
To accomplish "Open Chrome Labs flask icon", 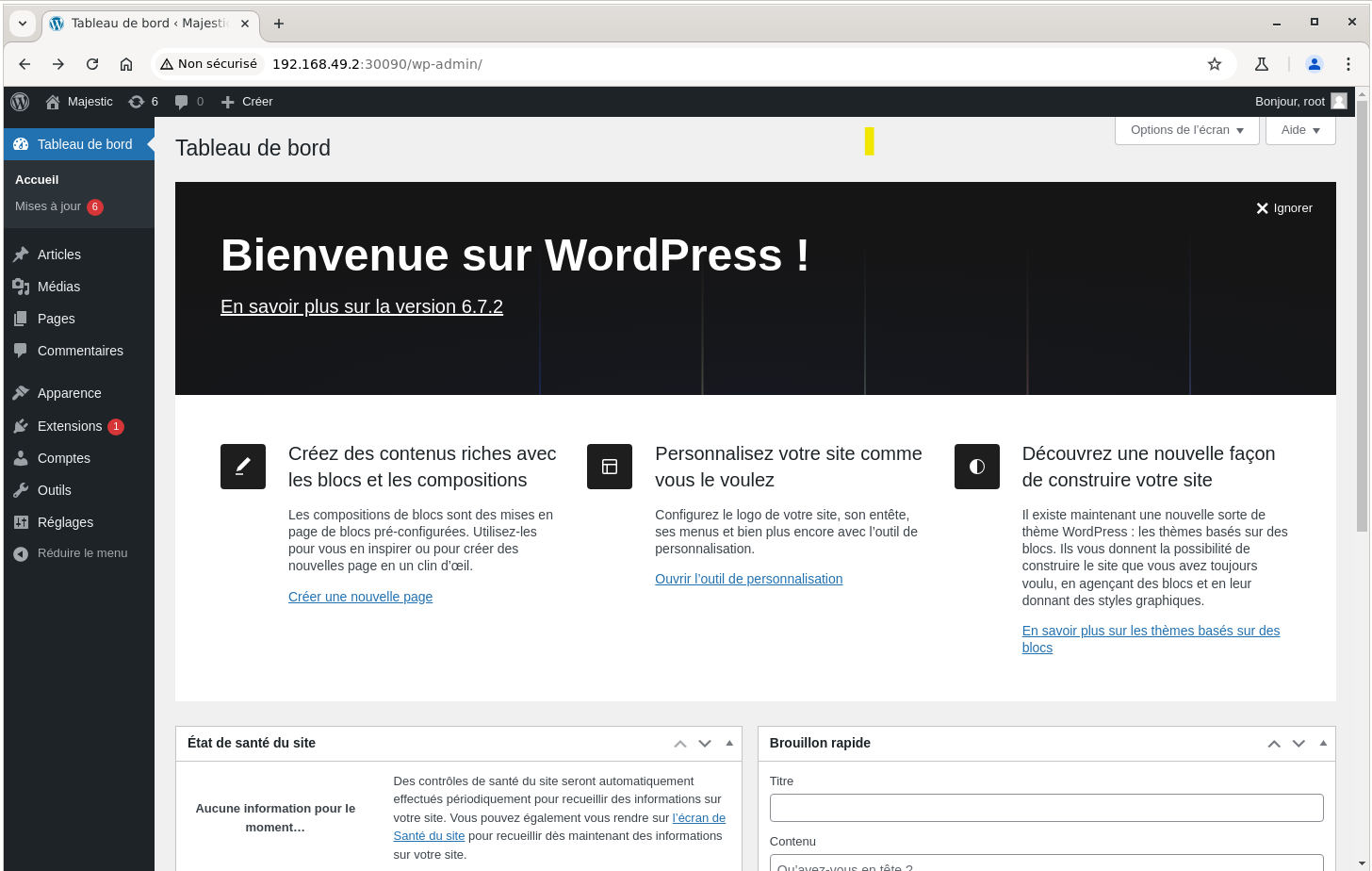I will 1262,64.
